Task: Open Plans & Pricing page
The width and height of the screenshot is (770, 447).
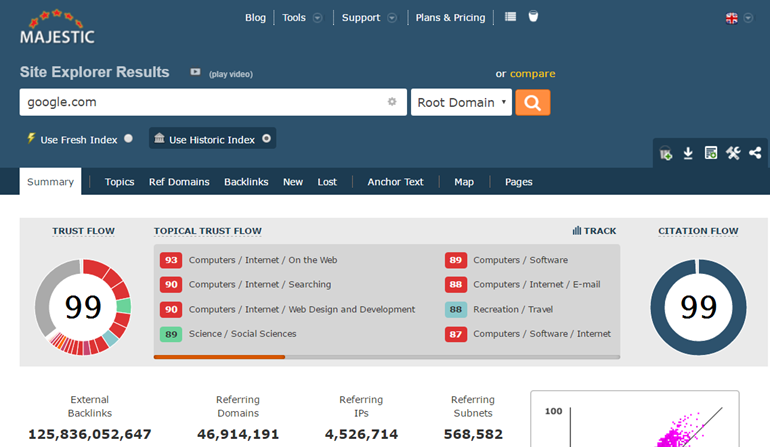Action: (450, 18)
